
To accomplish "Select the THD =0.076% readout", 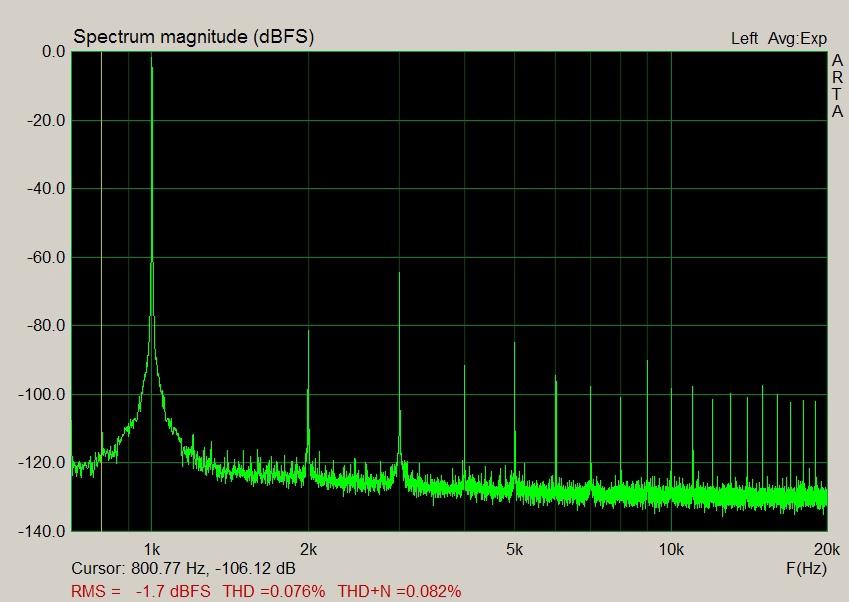I will pos(274,591).
